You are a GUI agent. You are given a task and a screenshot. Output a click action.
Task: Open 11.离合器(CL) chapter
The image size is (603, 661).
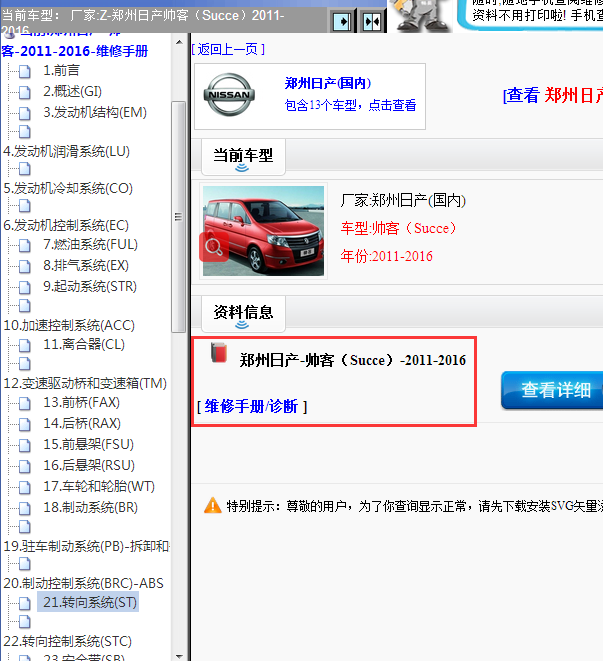pos(84,344)
